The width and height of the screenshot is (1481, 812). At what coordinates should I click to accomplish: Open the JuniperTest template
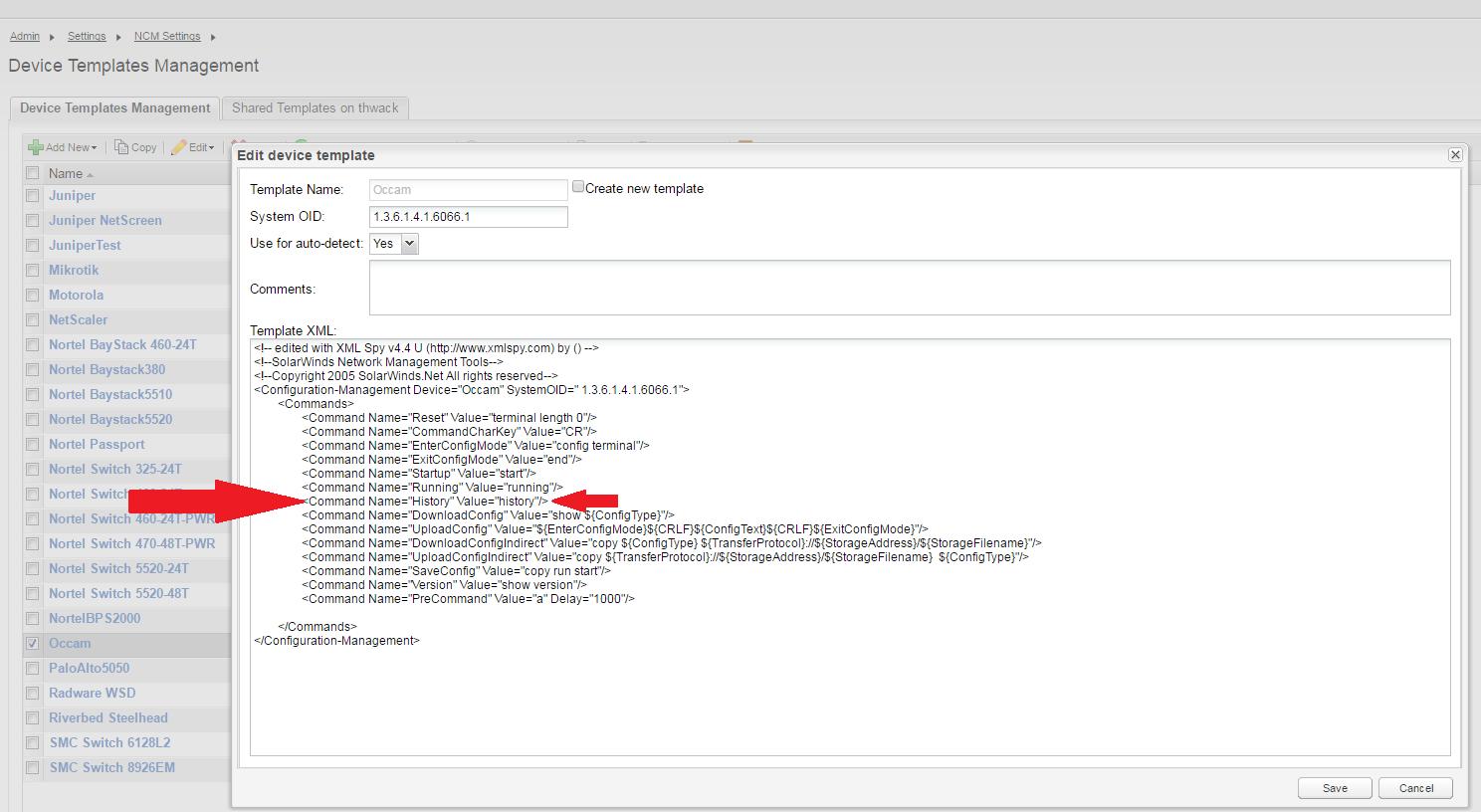pos(85,246)
